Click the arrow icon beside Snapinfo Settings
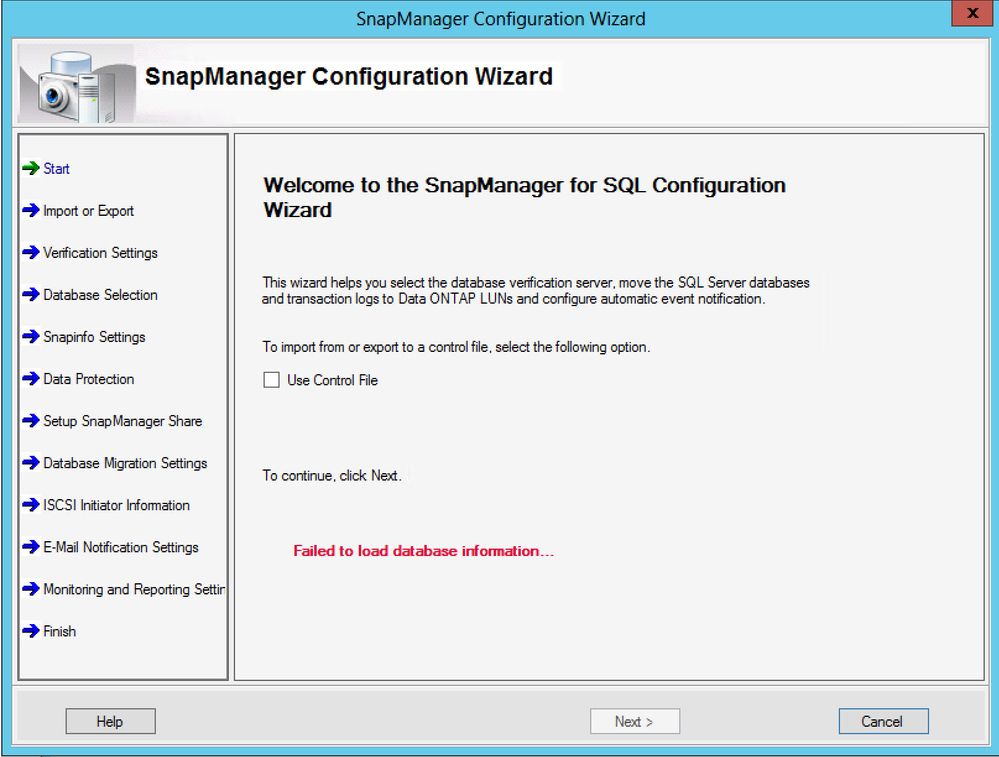The image size is (999, 757). pyautogui.click(x=31, y=336)
